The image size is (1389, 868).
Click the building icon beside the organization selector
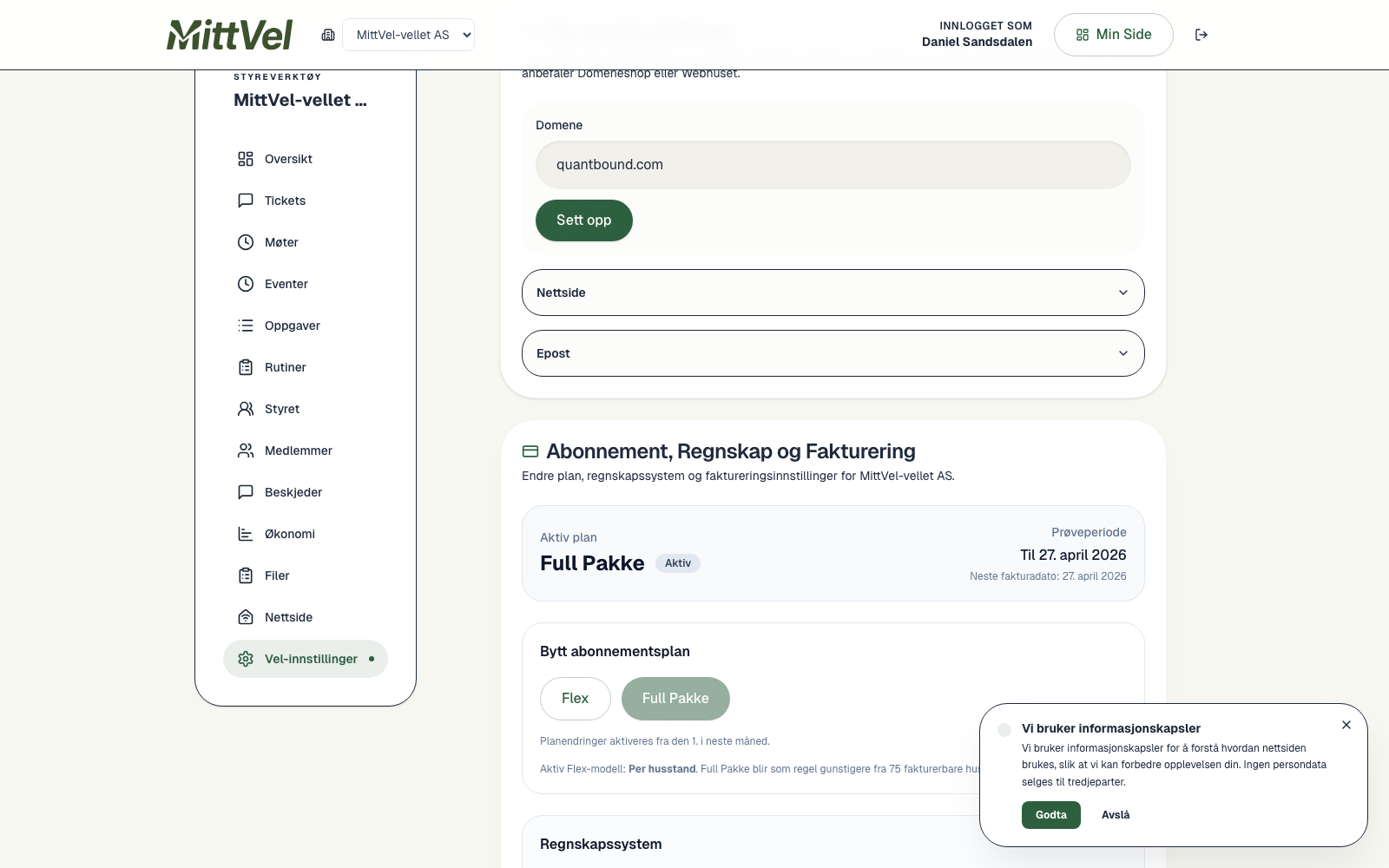coord(328,35)
